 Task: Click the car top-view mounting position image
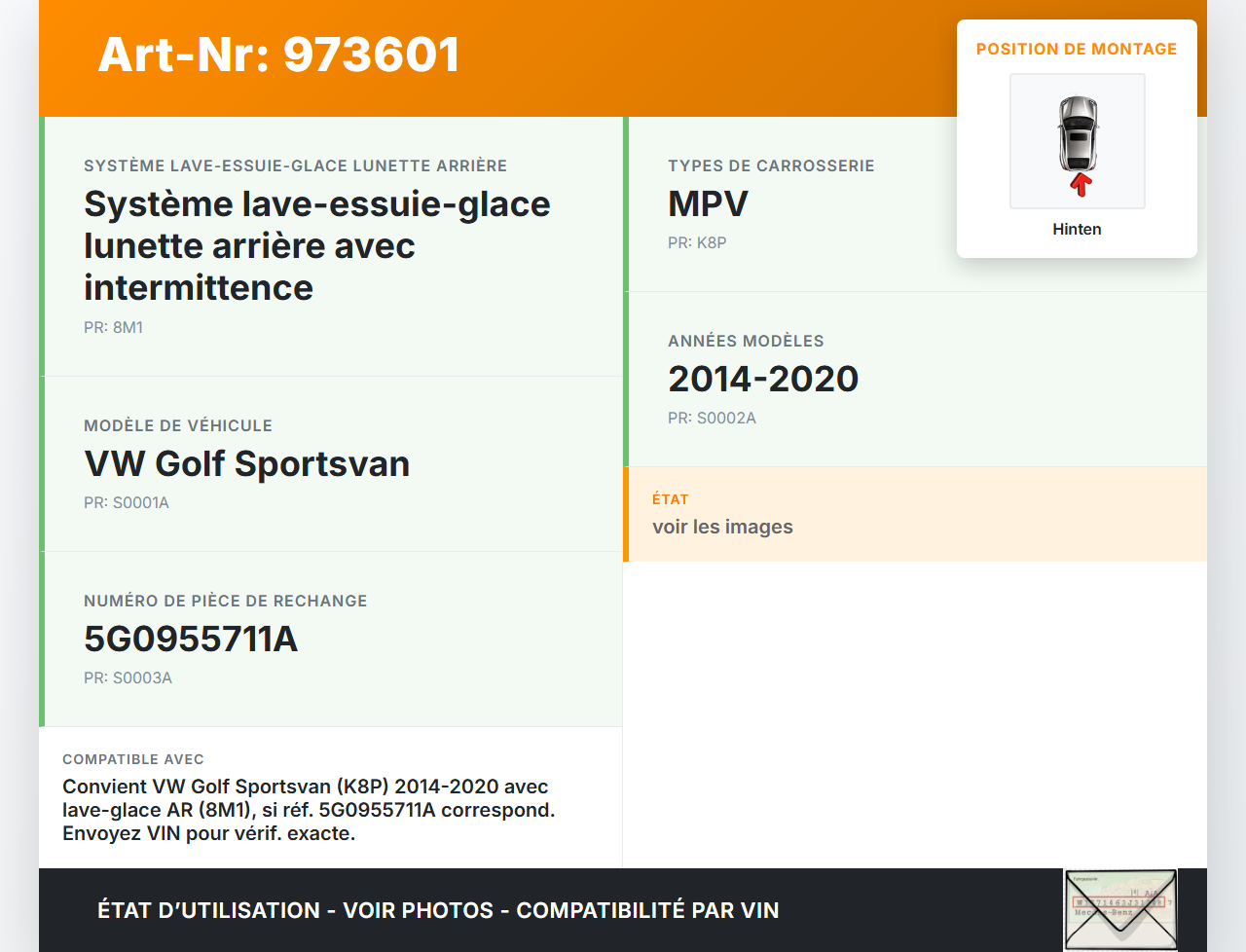[x=1078, y=141]
